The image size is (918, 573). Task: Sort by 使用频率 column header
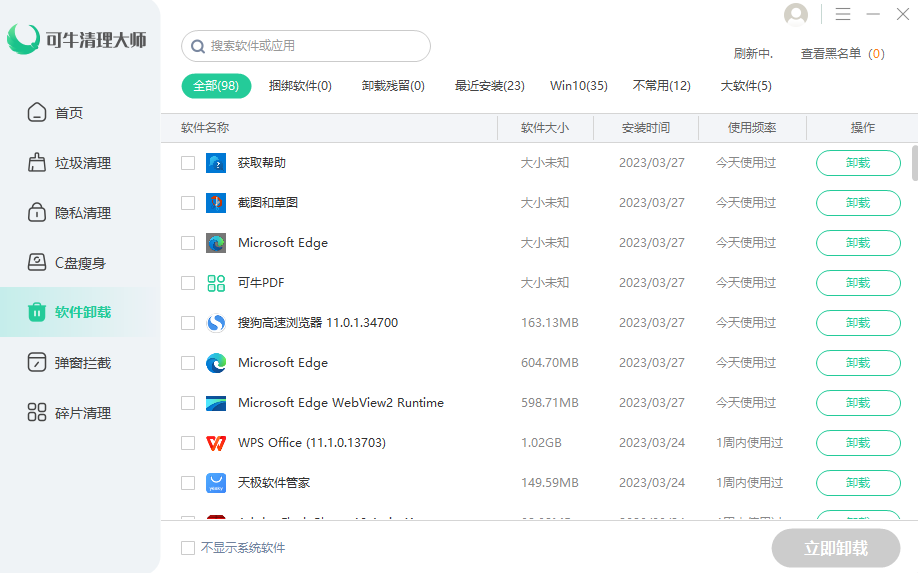coord(752,128)
